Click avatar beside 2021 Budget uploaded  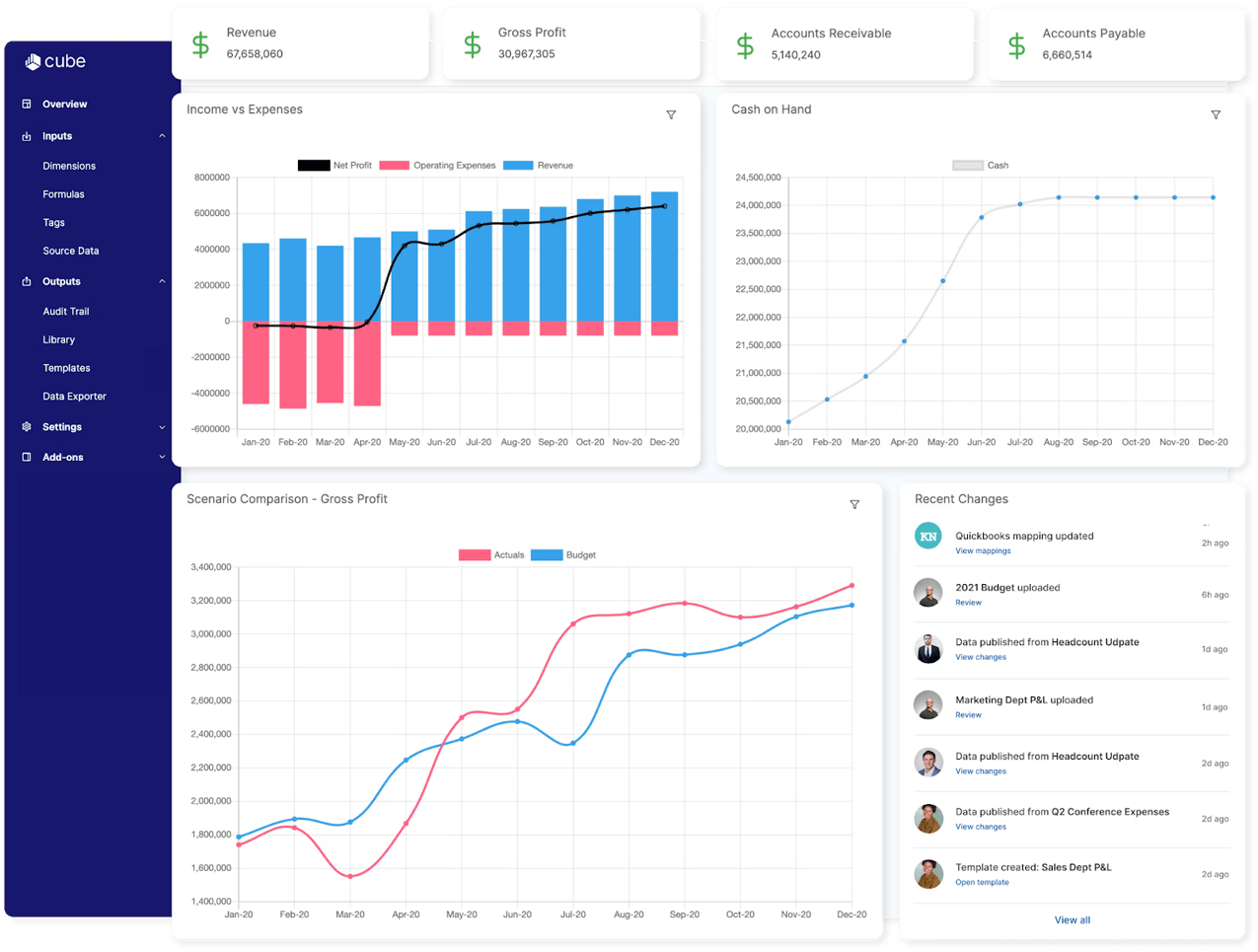pos(927,593)
